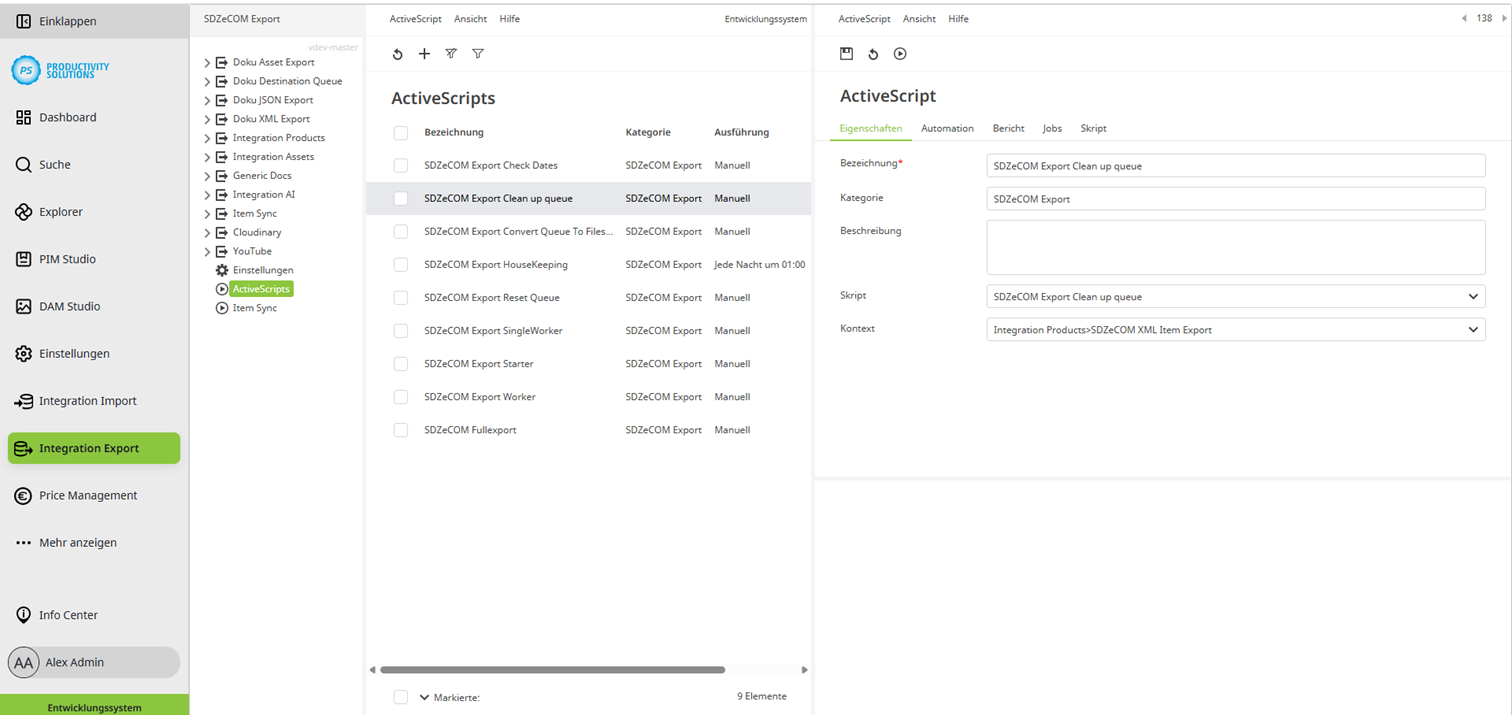Refresh the ActiveScripts list
Screen dimensions: 1512x715
(397, 53)
